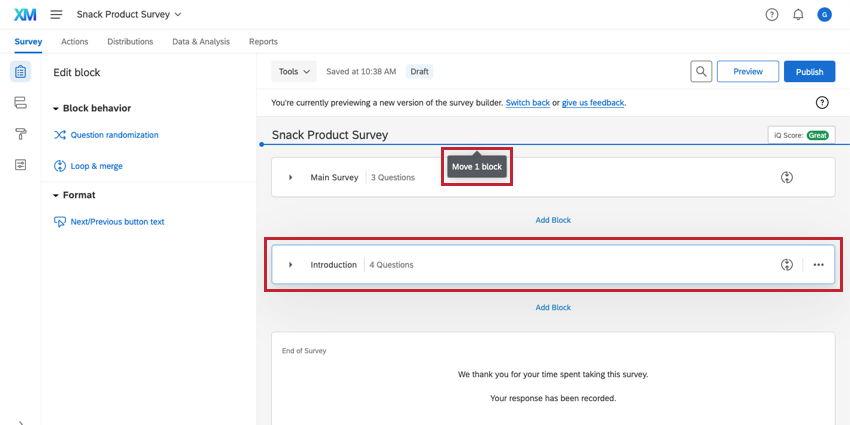This screenshot has height=425, width=850.
Task: Open the hamburger navigation menu
Action: [x=56, y=15]
